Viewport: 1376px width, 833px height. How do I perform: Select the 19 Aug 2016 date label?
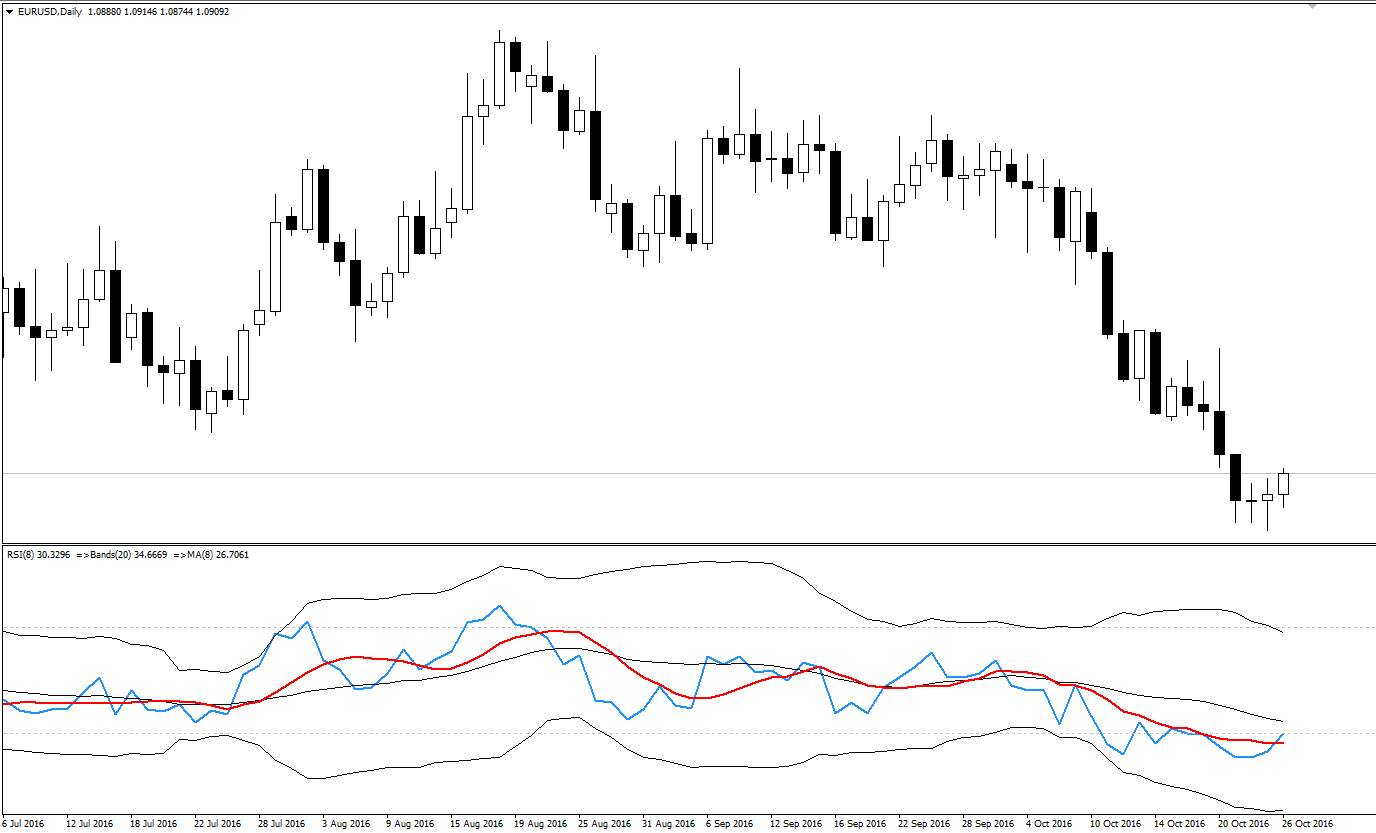[538, 824]
